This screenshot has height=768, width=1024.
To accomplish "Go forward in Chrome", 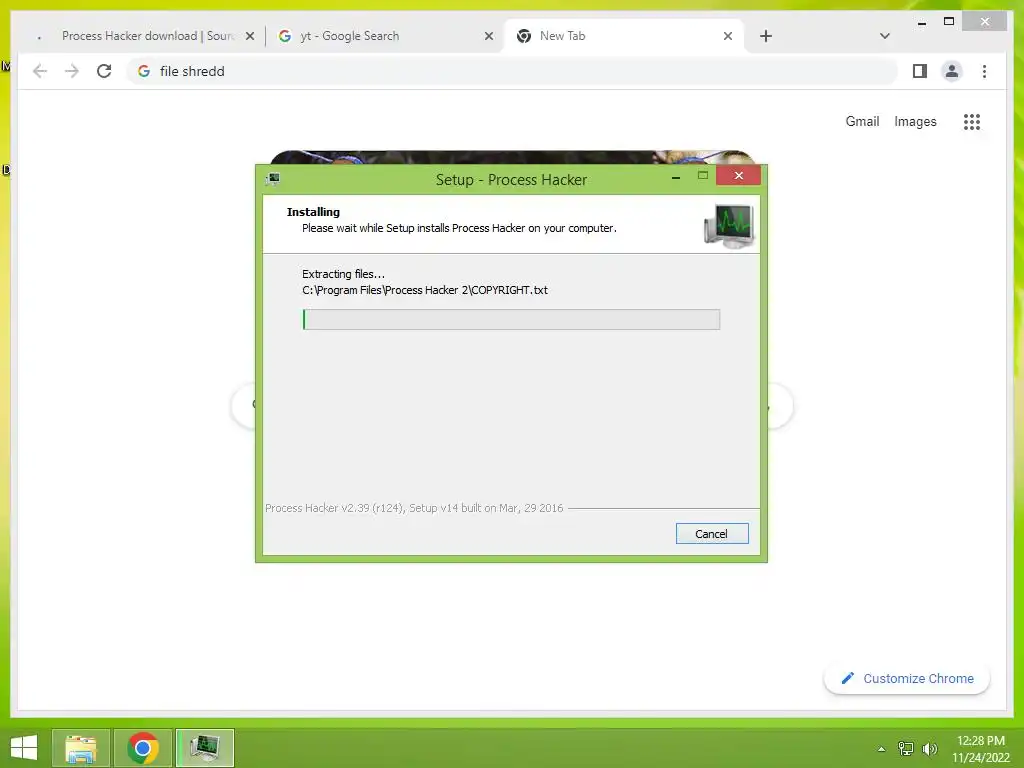I will tap(72, 71).
